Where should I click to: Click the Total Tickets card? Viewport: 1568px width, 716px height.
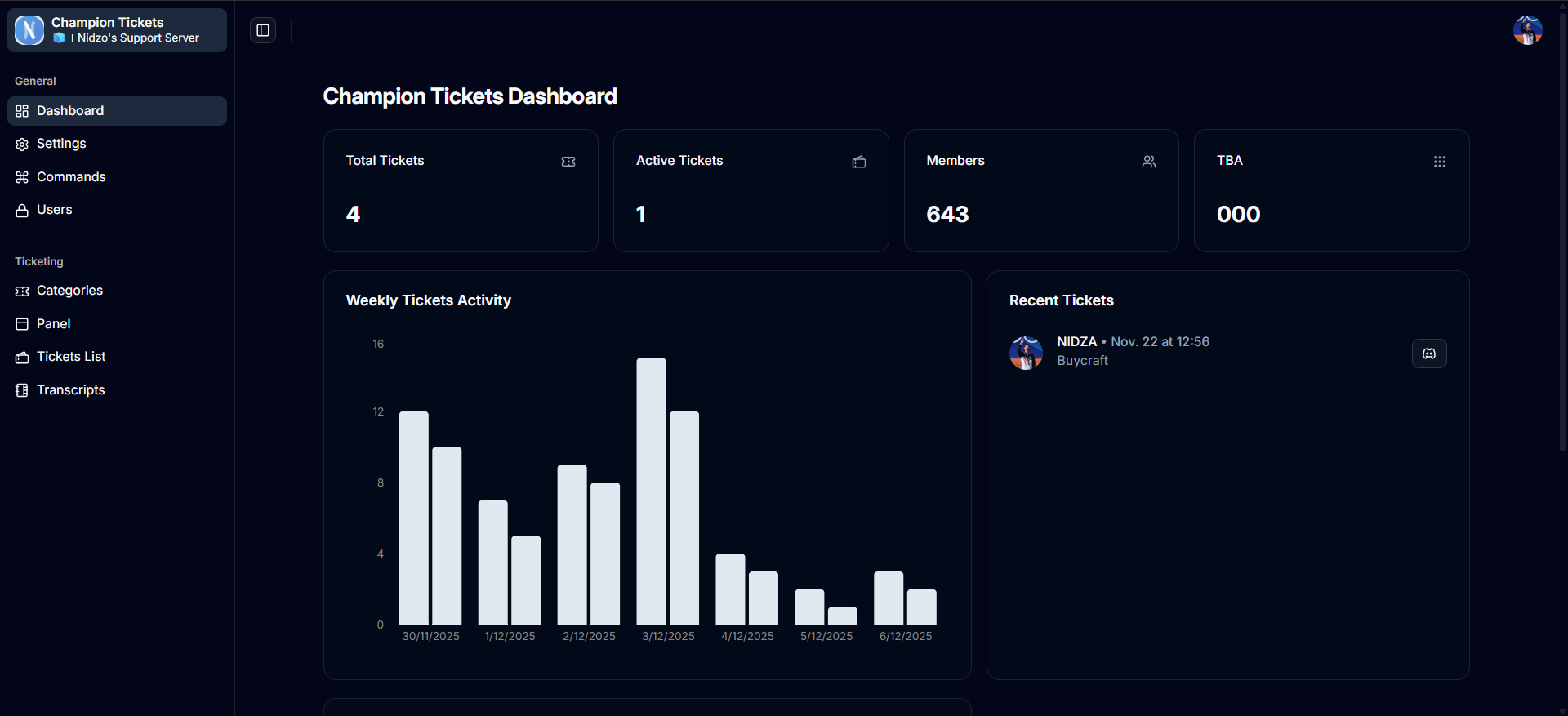(x=461, y=190)
